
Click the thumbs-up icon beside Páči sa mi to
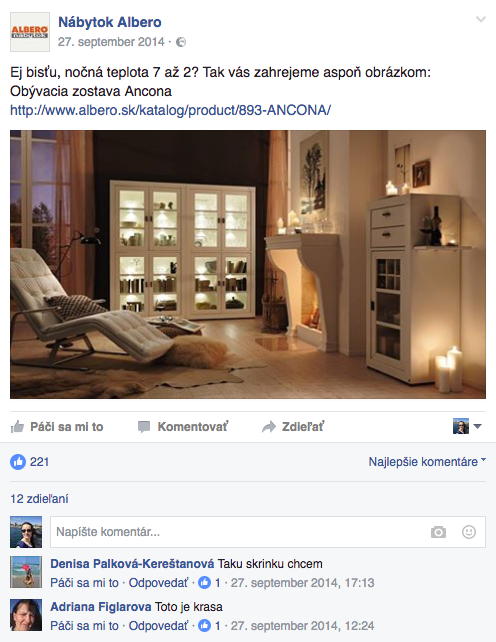click(17, 427)
